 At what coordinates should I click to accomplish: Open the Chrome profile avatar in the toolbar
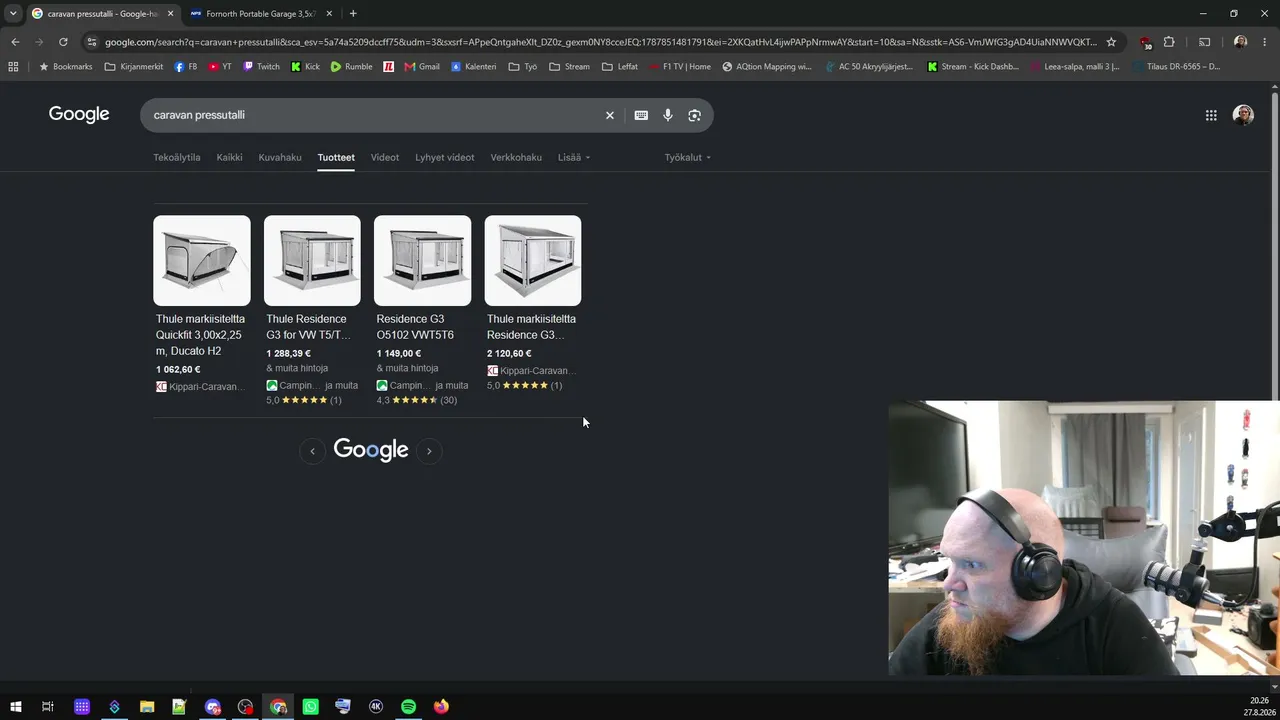(x=1240, y=42)
